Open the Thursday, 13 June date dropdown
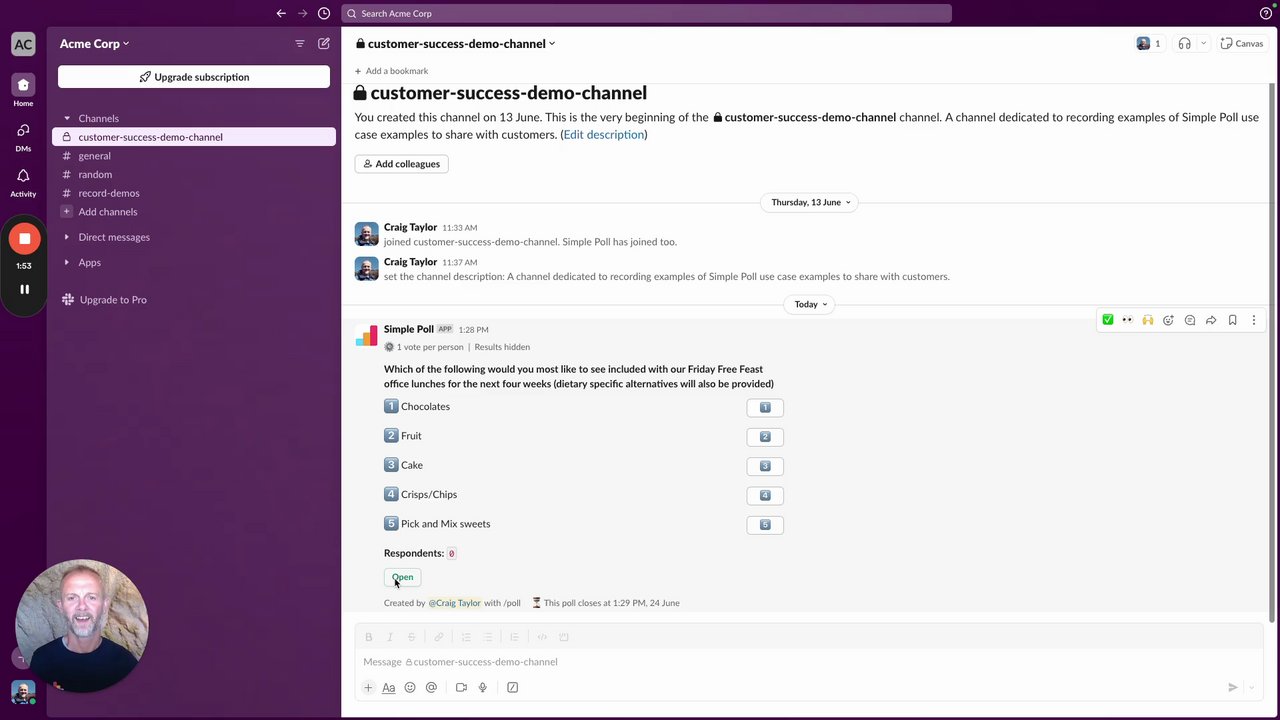 (x=811, y=202)
